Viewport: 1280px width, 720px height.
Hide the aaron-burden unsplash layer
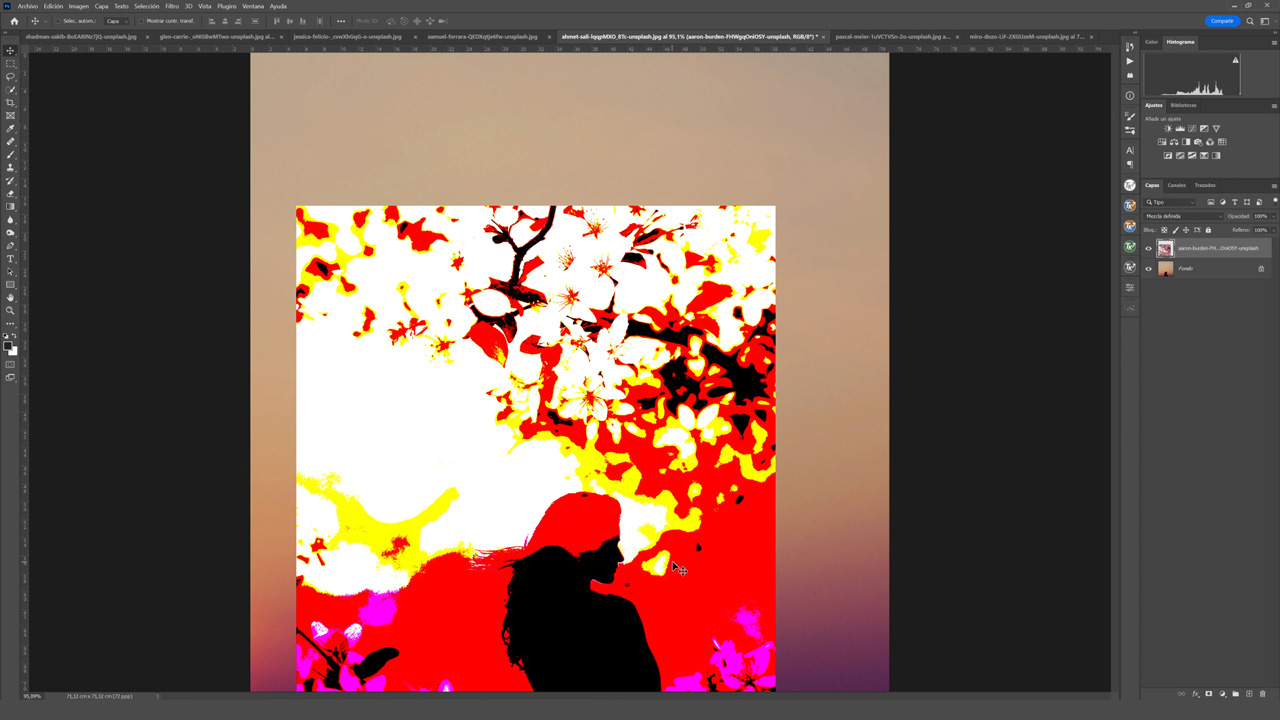(1148, 248)
